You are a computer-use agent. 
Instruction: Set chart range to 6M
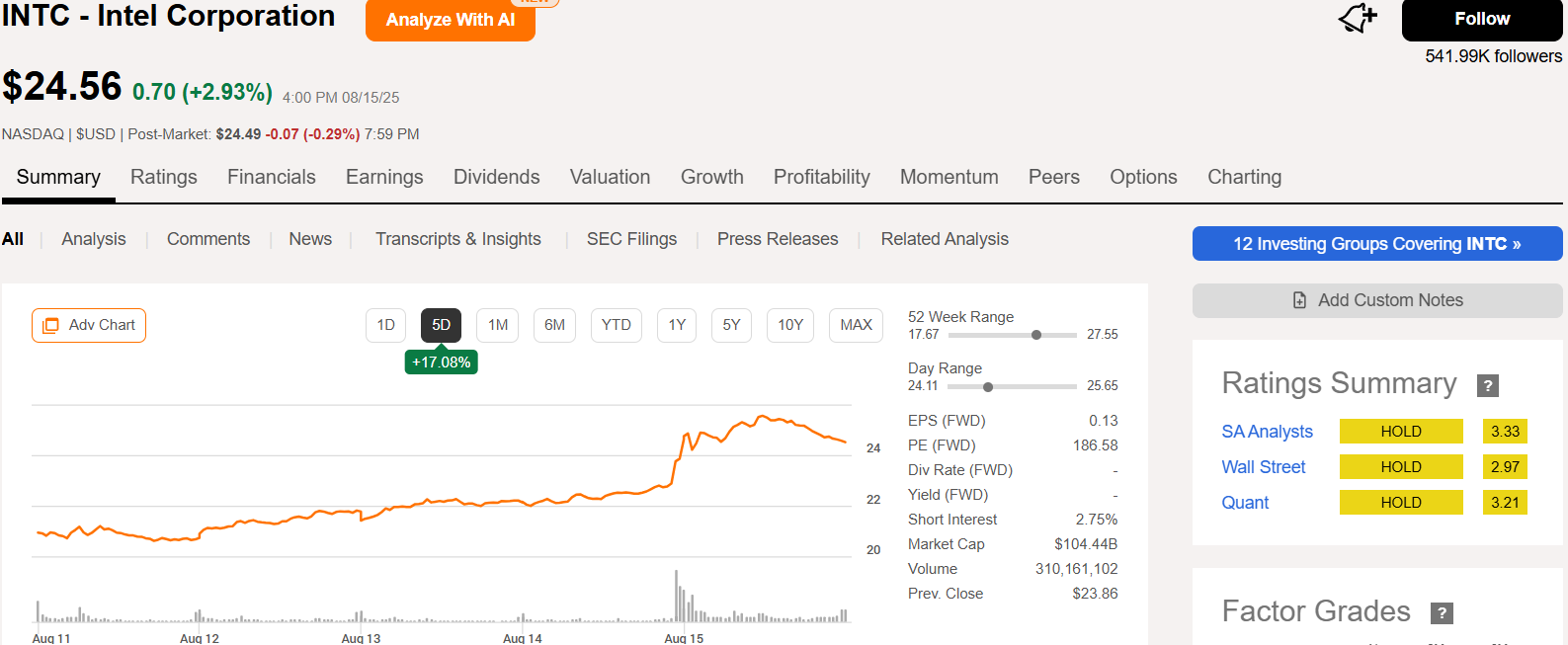pyautogui.click(x=555, y=325)
